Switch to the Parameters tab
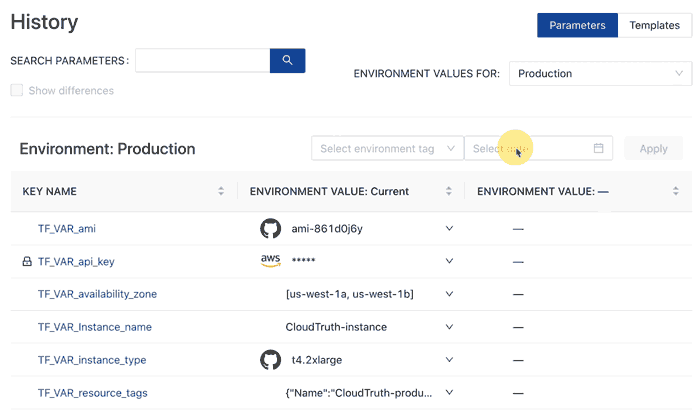Viewport: 700px width, 419px height. coord(577,25)
